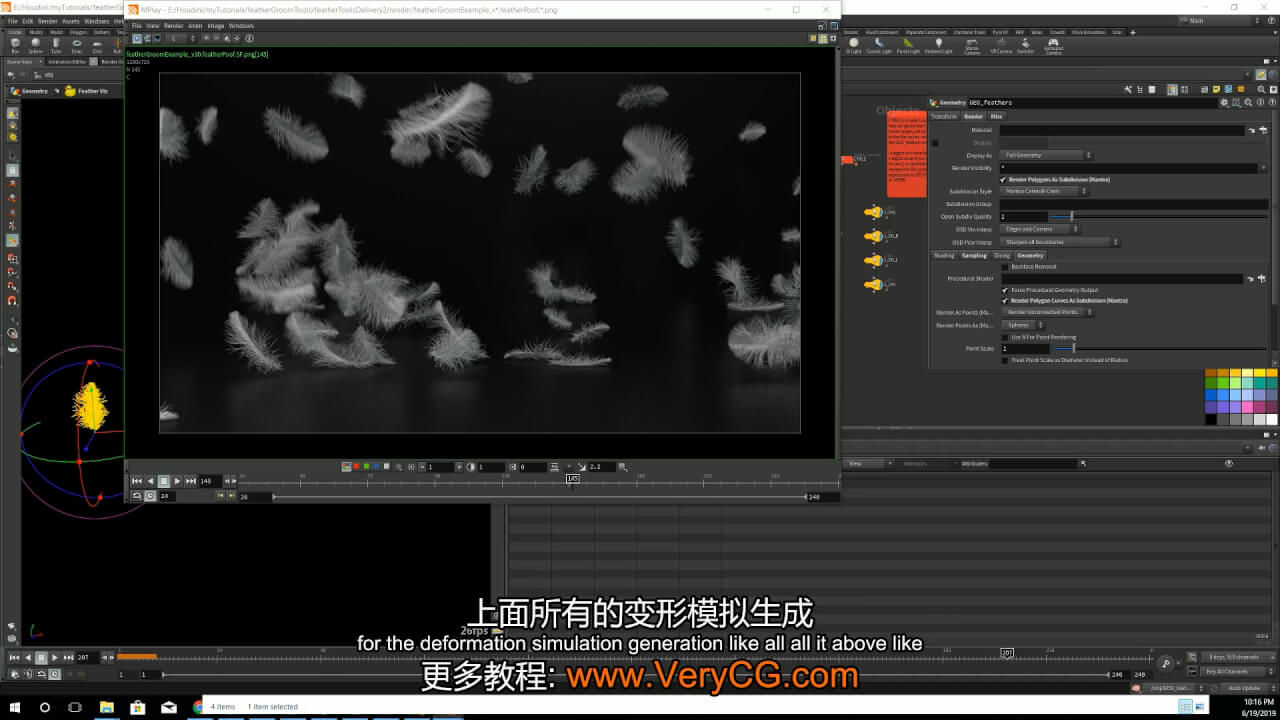1280x720 pixels.
Task: Click the Point Scale slider
Action: [x=1158, y=348]
